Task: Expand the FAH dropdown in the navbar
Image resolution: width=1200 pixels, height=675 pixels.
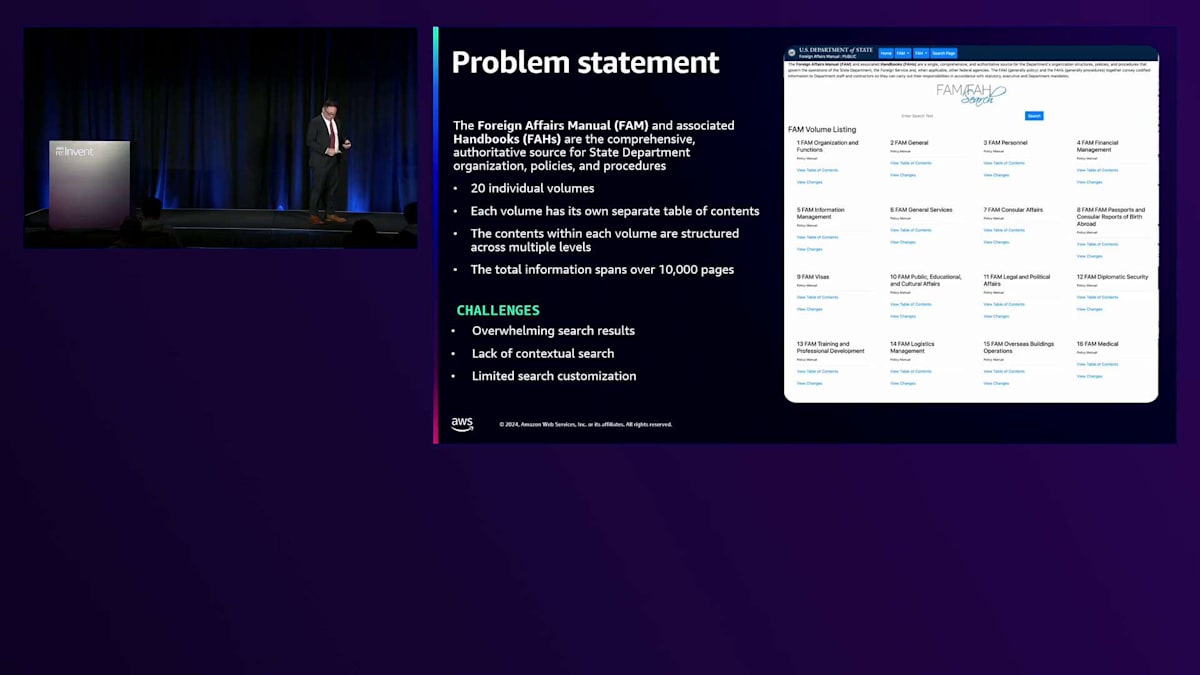Action: click(x=921, y=53)
